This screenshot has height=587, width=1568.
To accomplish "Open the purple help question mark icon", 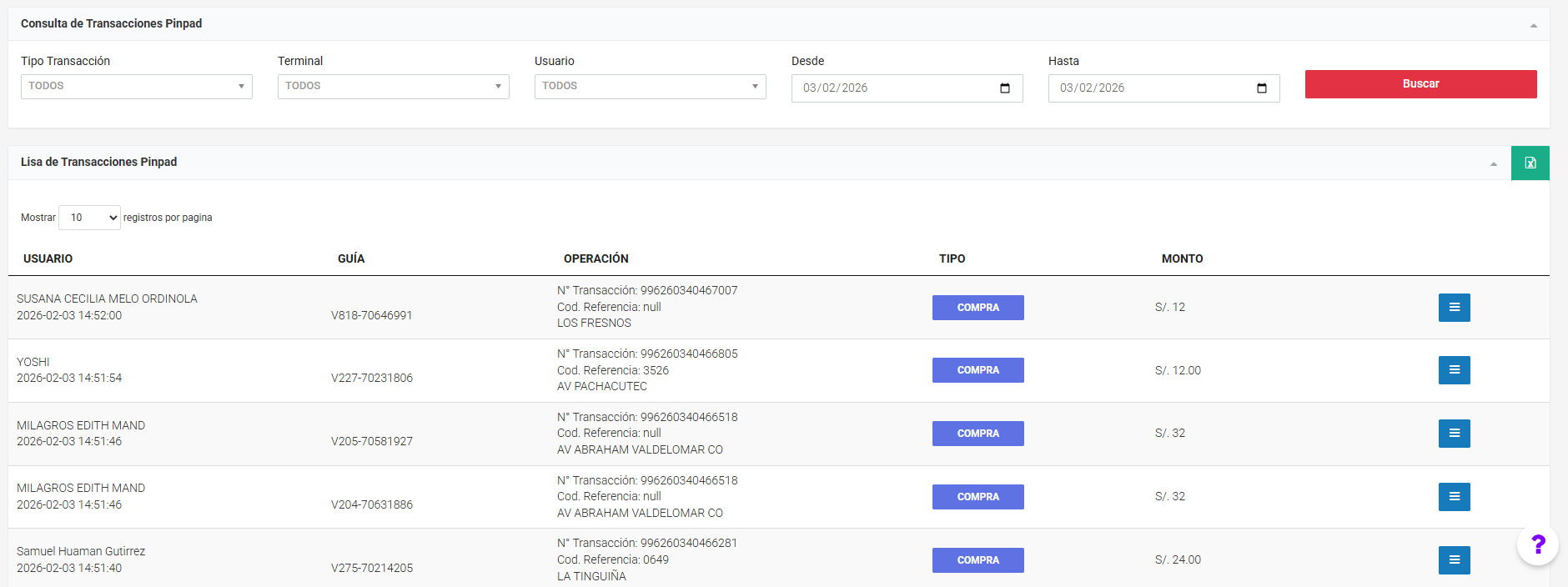I will 1538,545.
